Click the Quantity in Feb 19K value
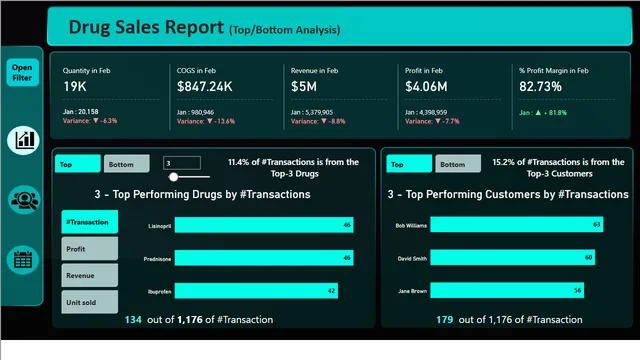The width and height of the screenshot is (640, 360). pos(75,87)
